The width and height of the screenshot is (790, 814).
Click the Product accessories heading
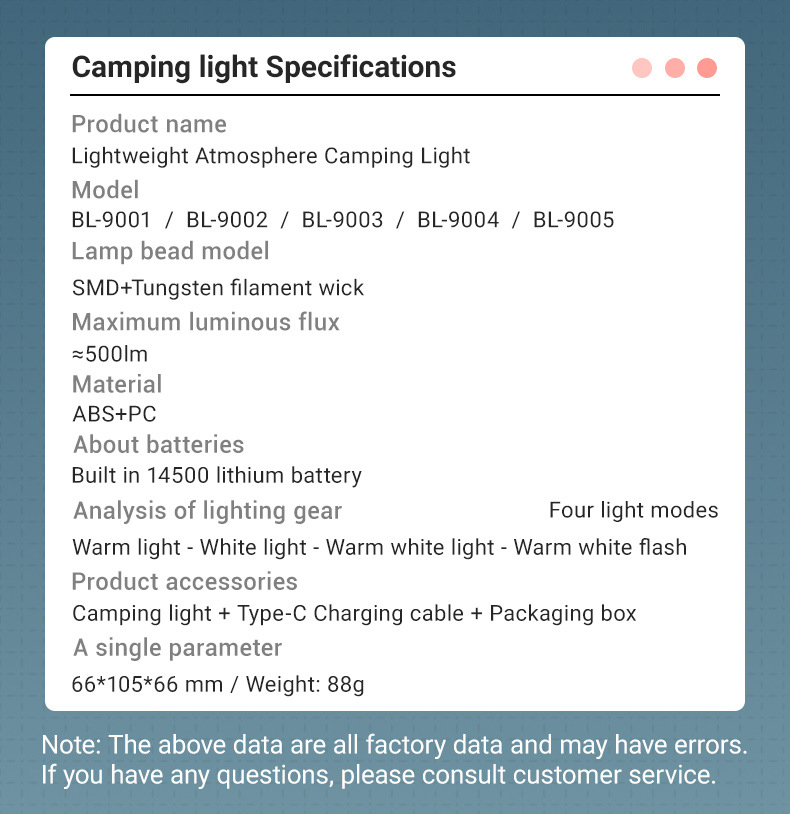click(185, 581)
